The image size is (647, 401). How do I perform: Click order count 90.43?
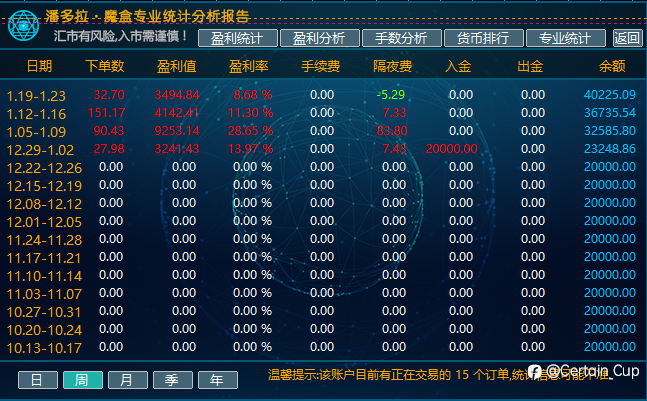coord(109,131)
